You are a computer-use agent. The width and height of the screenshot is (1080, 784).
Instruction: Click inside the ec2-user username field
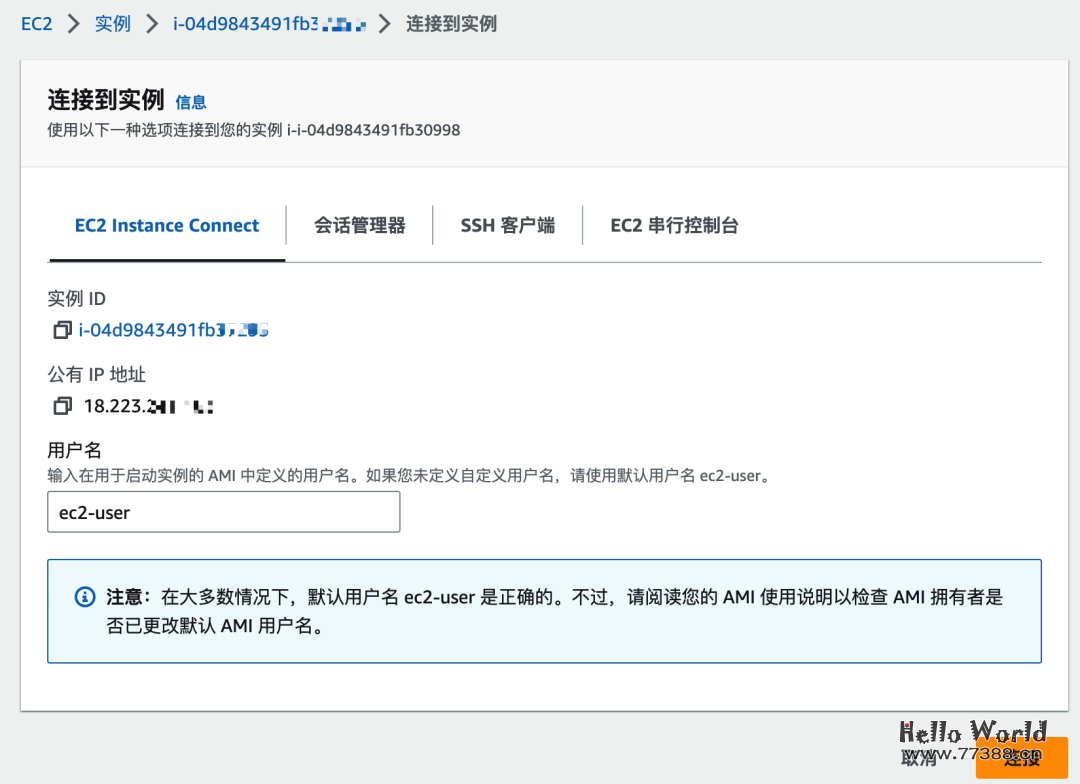pos(223,511)
